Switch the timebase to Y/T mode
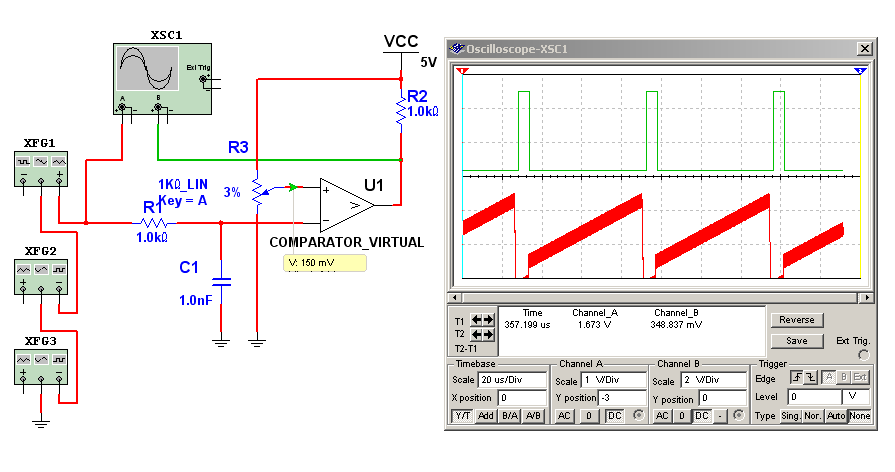The width and height of the screenshot is (895, 472). tap(463, 415)
